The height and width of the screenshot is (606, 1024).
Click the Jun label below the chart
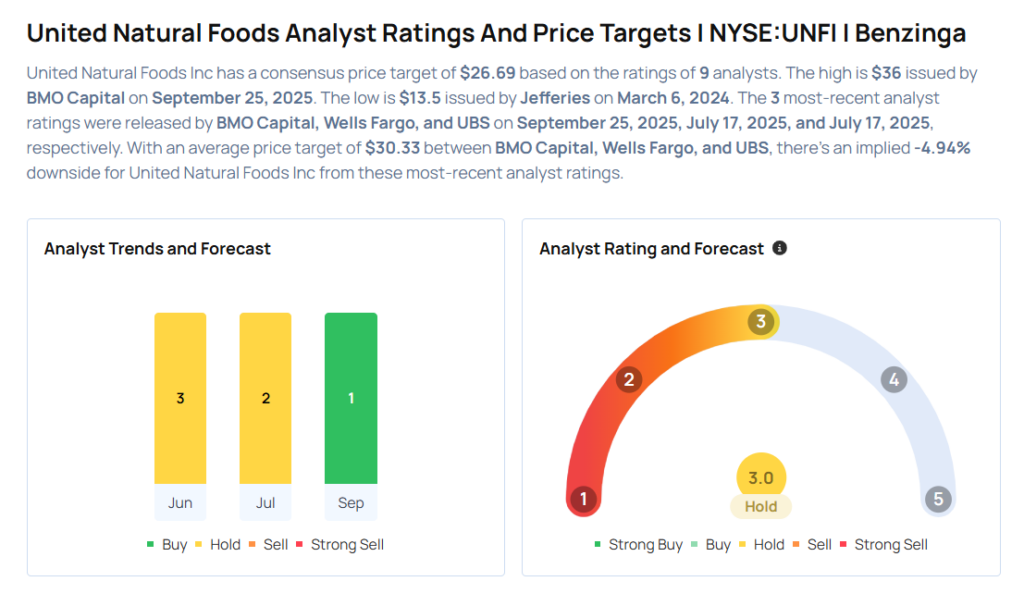[x=180, y=503]
